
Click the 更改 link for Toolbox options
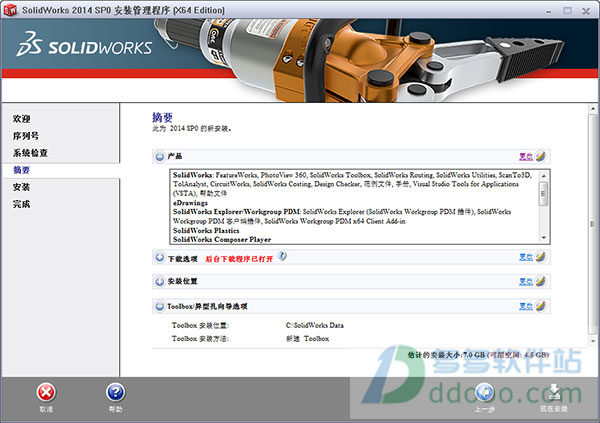(526, 306)
